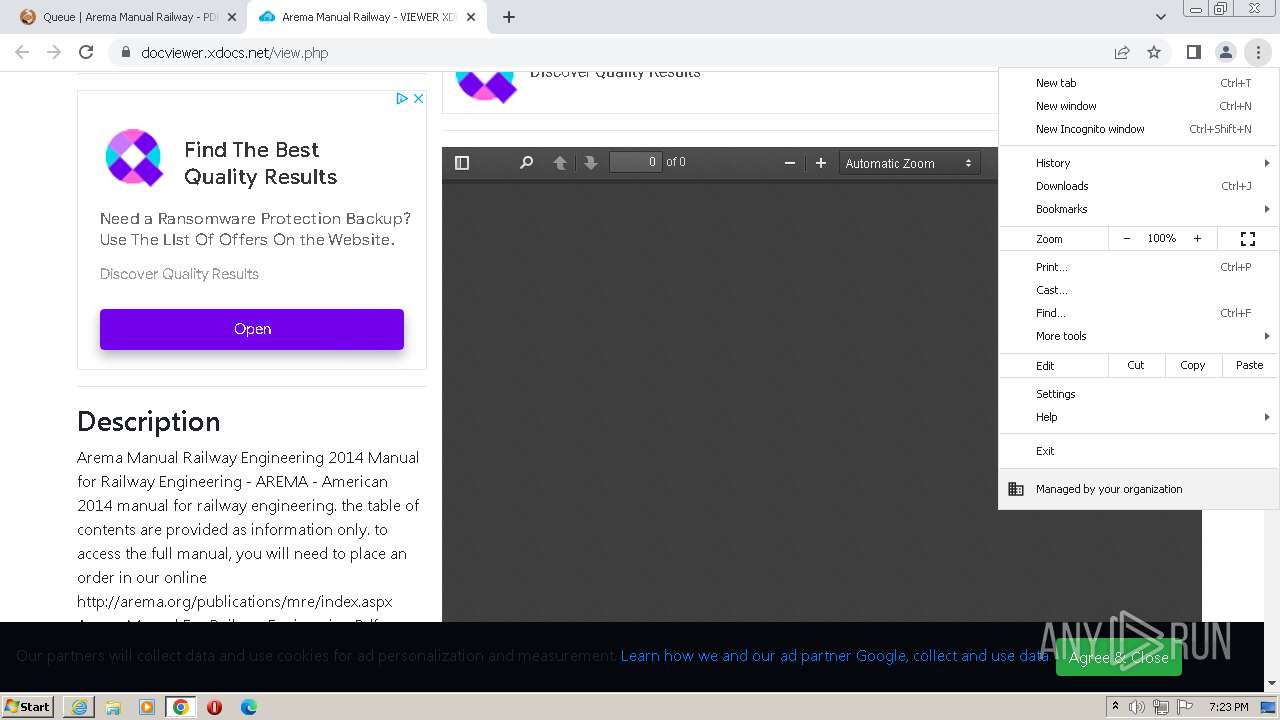Increase Chrome zoom level

[x=1197, y=239]
